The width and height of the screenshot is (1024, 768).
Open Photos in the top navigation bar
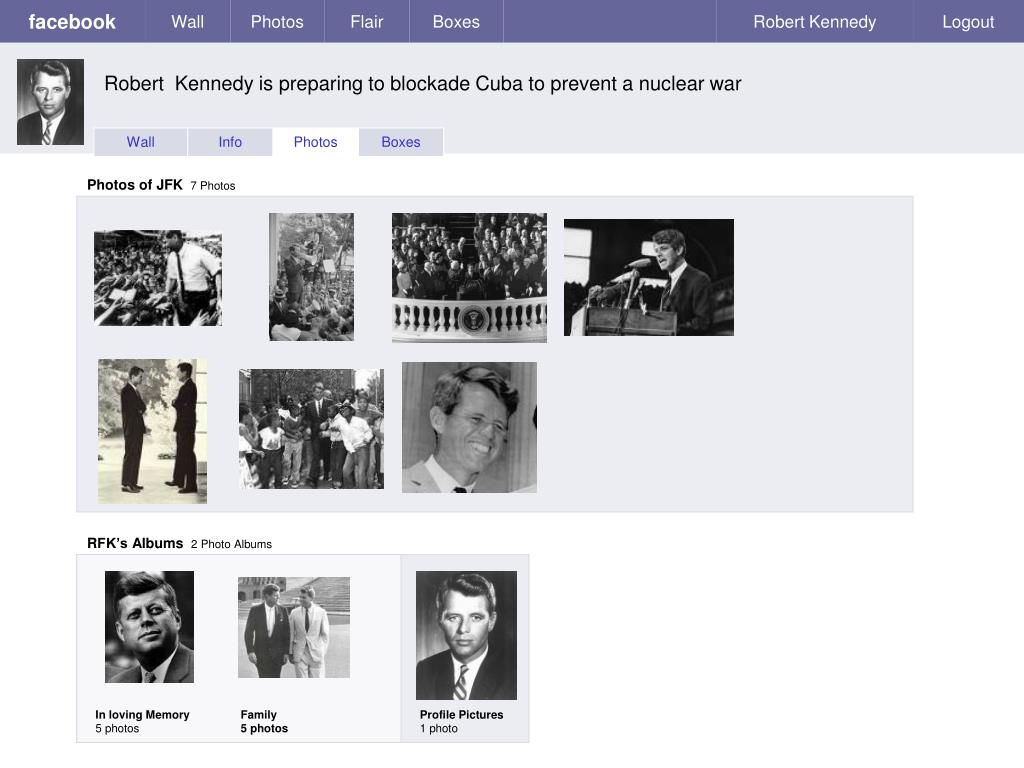click(x=277, y=22)
